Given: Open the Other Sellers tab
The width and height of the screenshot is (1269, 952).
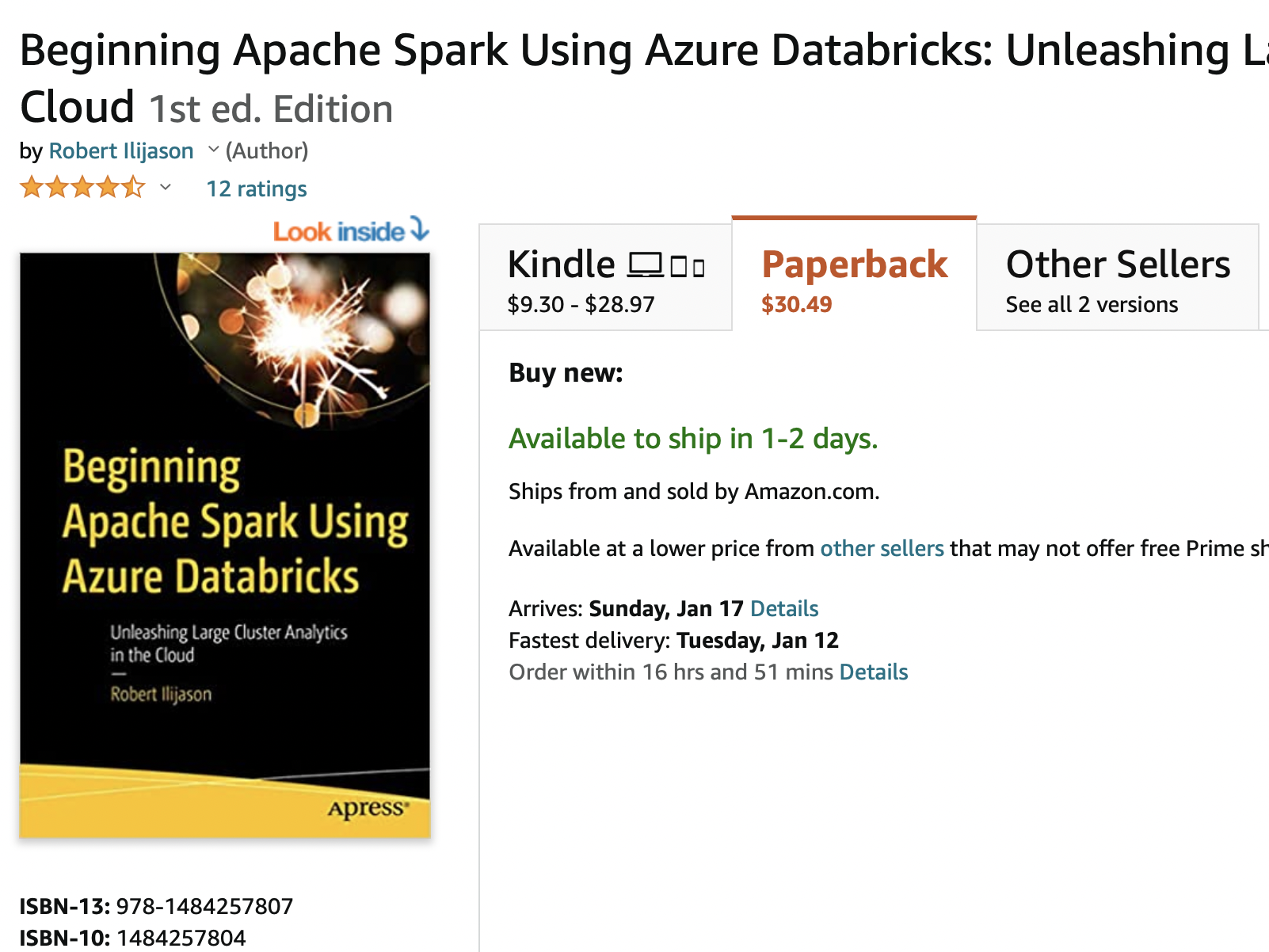Looking at the screenshot, I should click(1117, 279).
